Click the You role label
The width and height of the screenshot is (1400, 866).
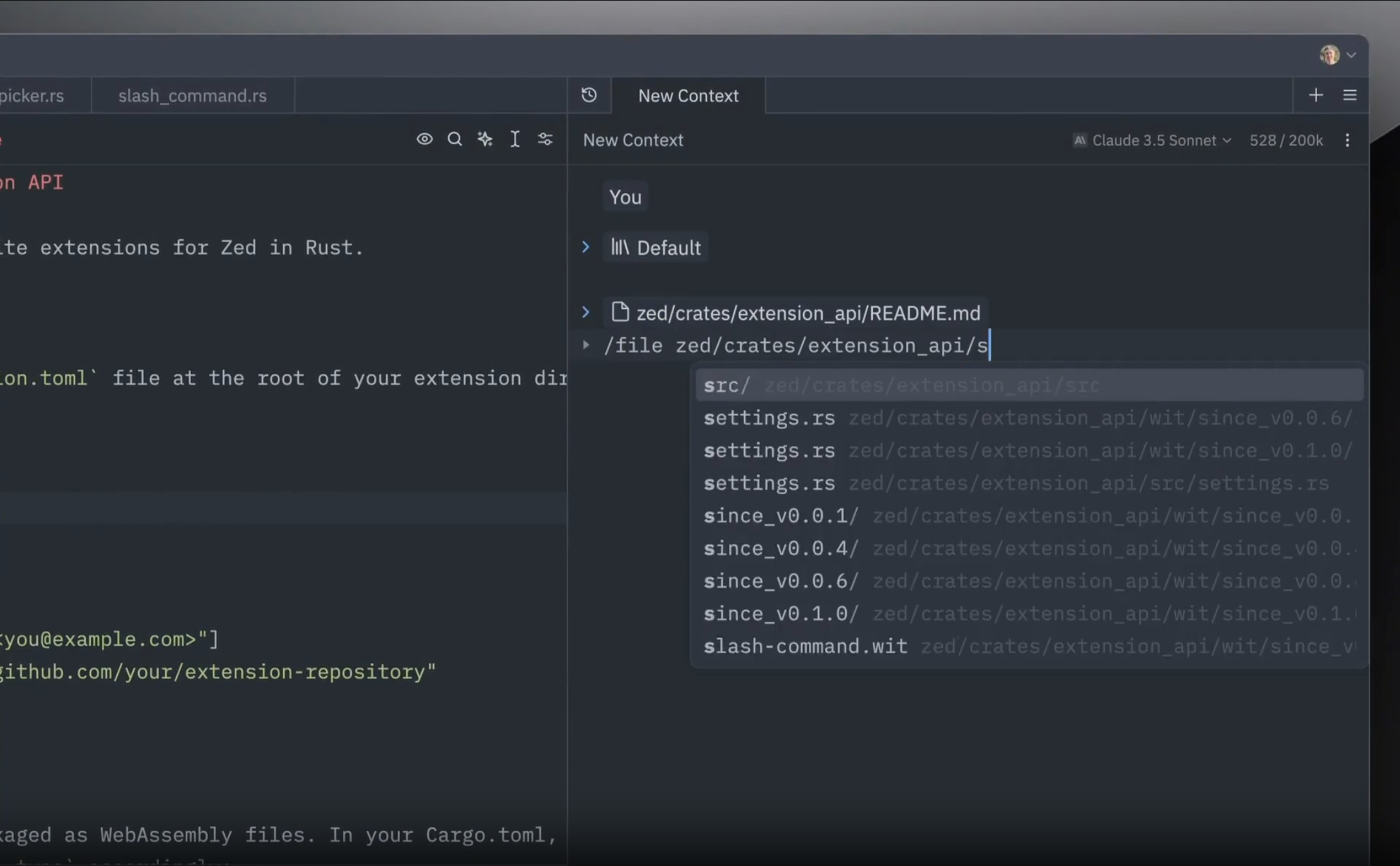click(x=625, y=197)
